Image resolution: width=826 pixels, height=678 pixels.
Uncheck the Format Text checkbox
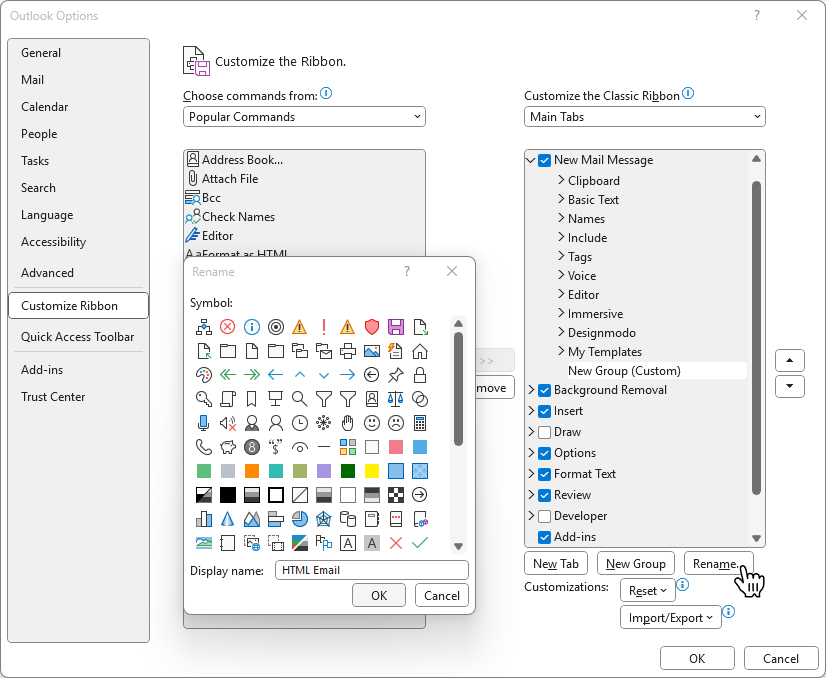(x=545, y=475)
